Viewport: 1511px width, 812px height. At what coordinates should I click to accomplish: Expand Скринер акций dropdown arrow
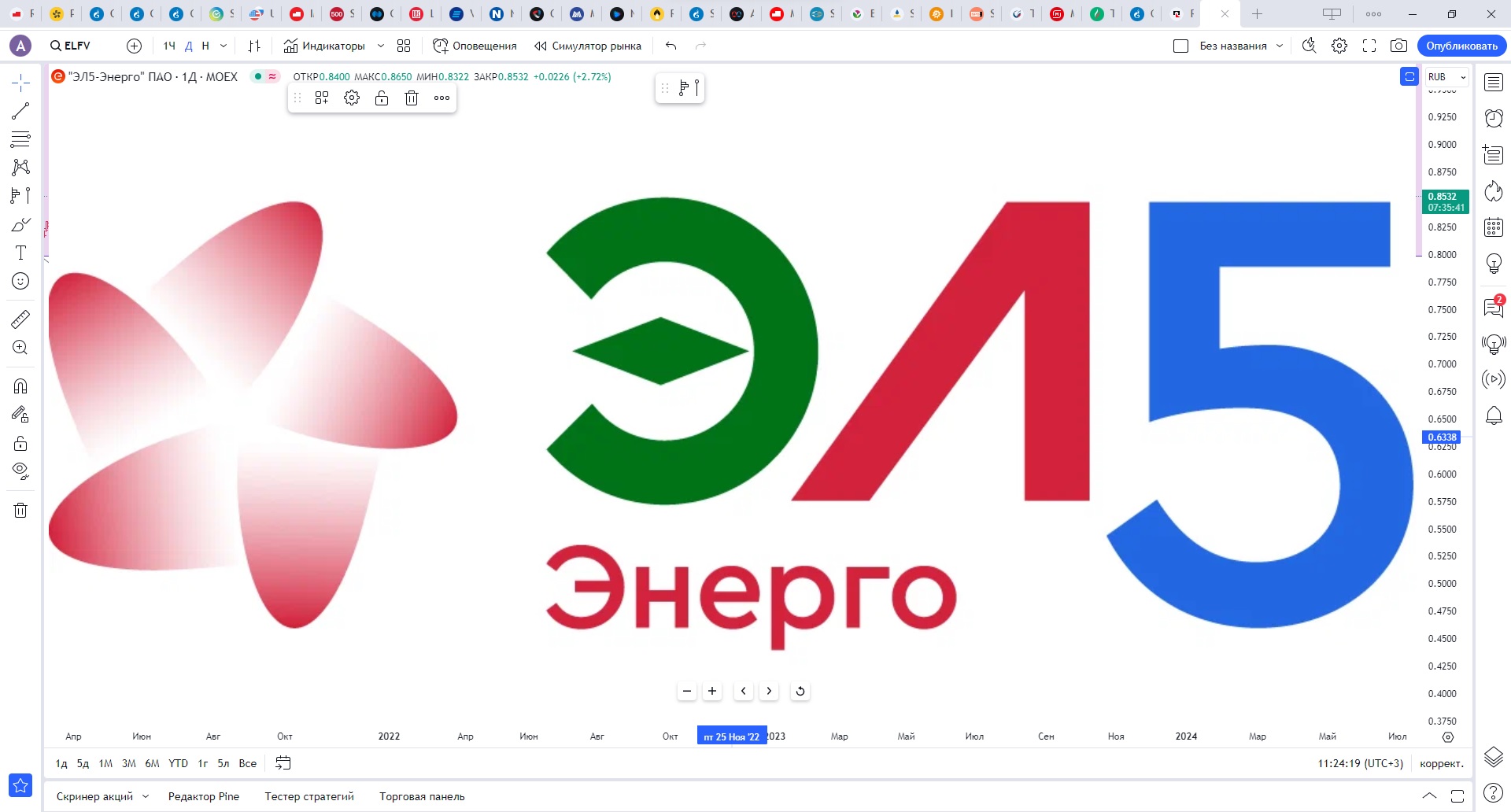(x=146, y=796)
